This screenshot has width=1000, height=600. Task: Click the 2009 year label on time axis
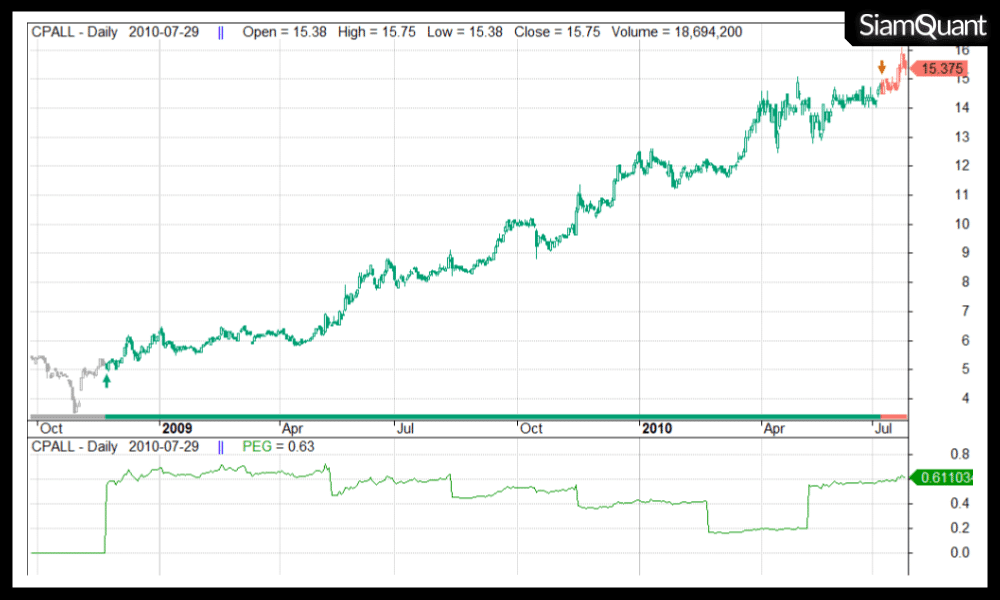click(x=177, y=428)
